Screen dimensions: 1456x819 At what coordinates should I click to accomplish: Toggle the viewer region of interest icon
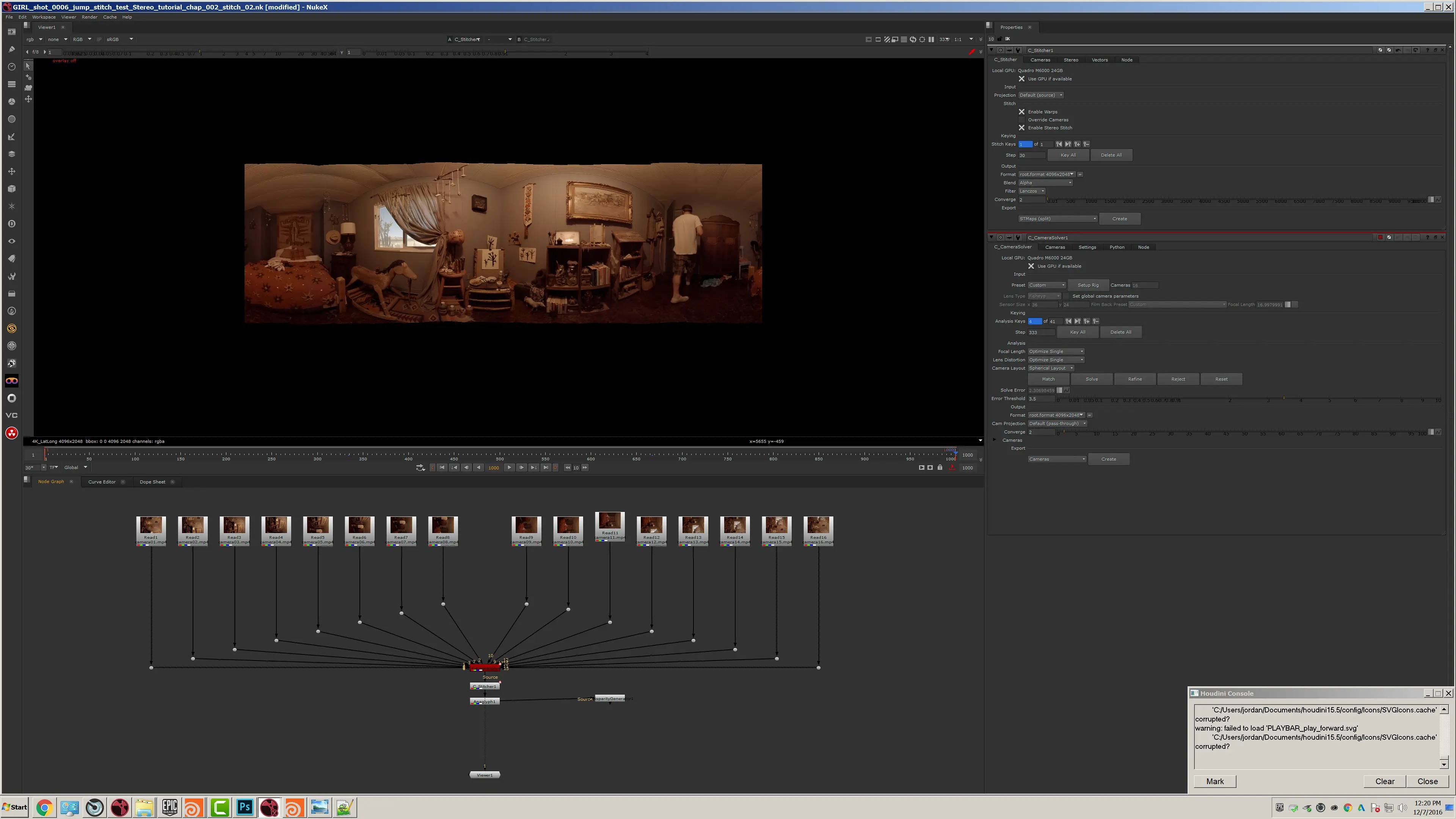923,39
